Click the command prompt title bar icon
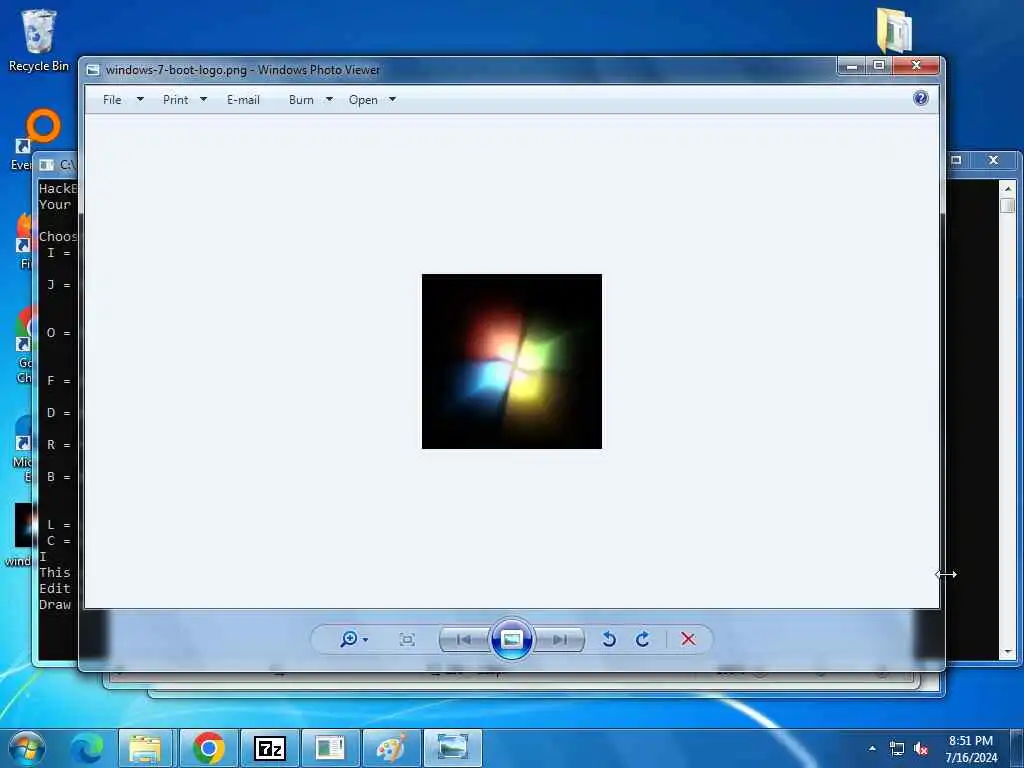Viewport: 1024px width, 768px height. point(46,165)
